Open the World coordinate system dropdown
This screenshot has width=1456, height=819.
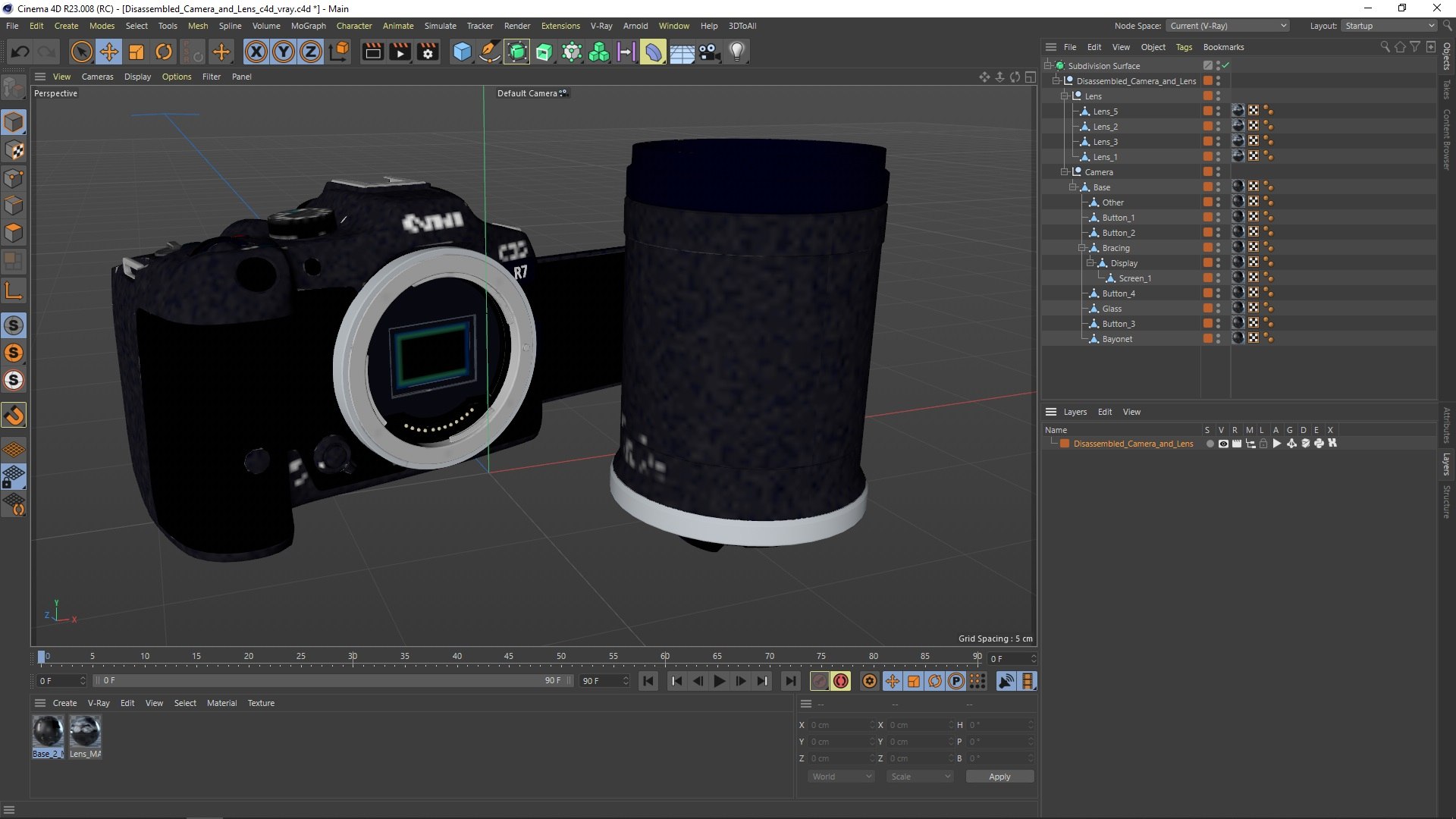click(841, 777)
